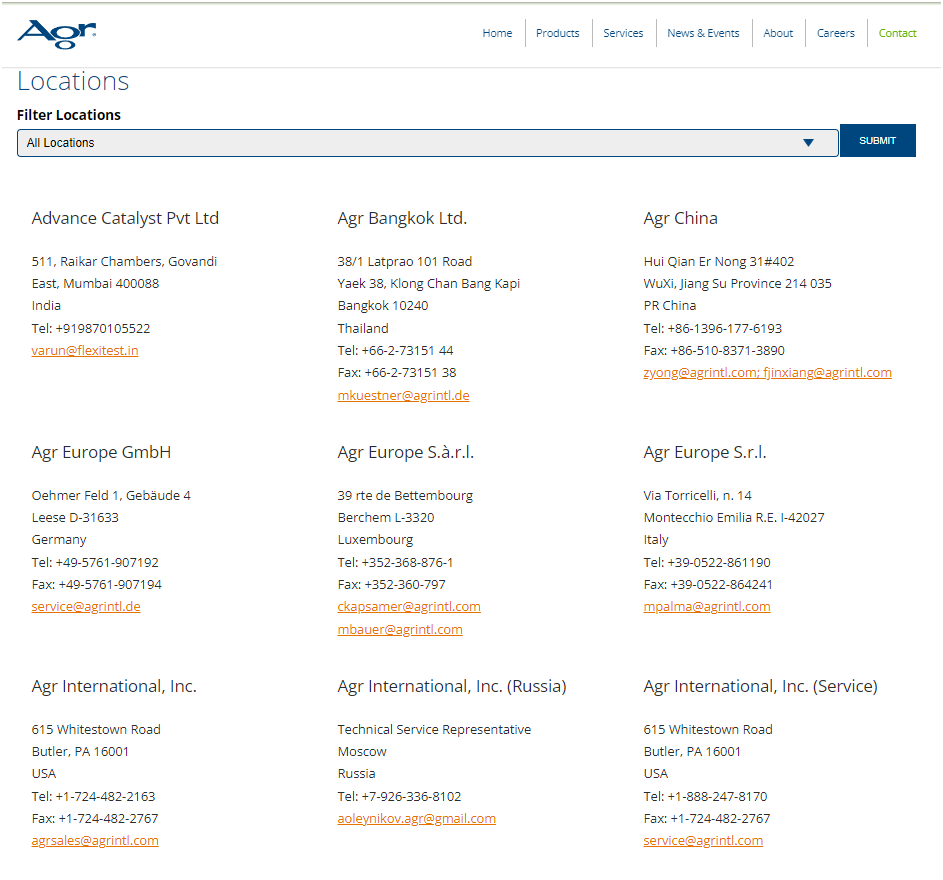Screen dimensions: 943x880
Task: Select the Agr International, Inc. (Service) heading
Action: [x=760, y=686]
